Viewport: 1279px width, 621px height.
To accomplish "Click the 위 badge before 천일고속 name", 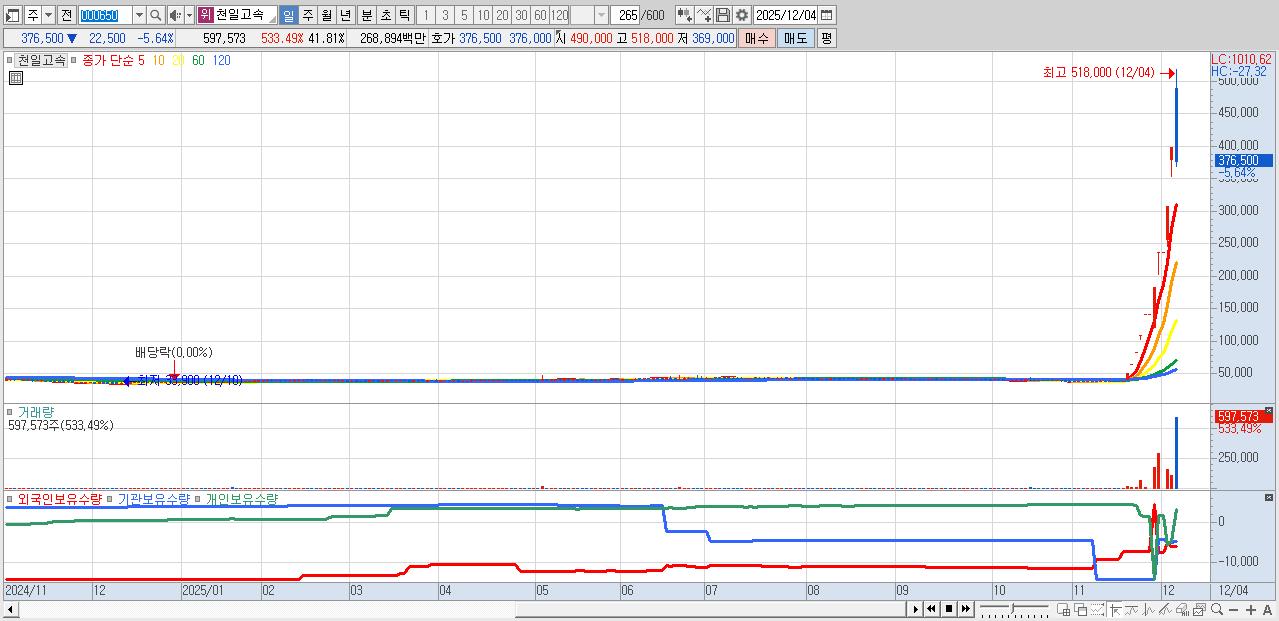I will pos(205,15).
